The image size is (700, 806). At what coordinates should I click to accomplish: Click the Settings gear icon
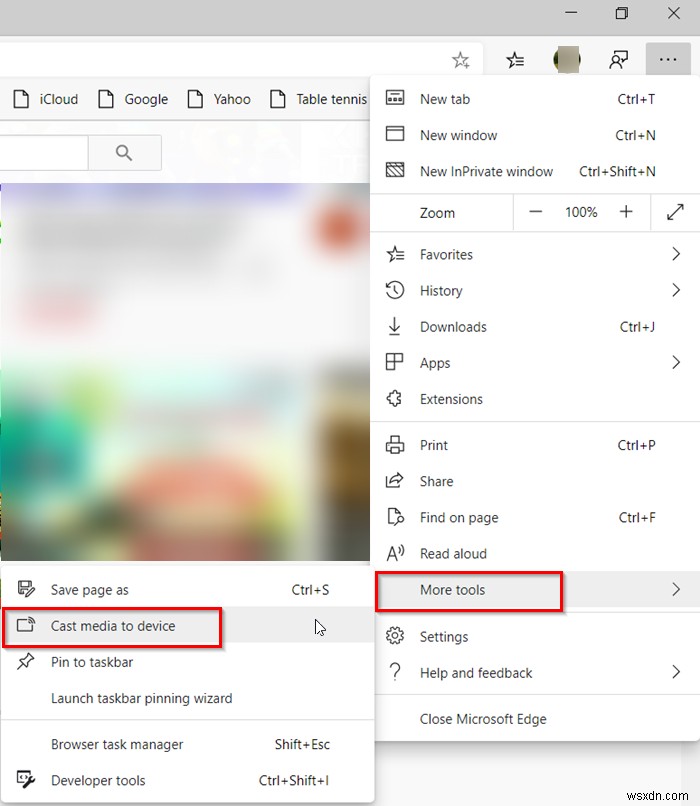coord(395,636)
